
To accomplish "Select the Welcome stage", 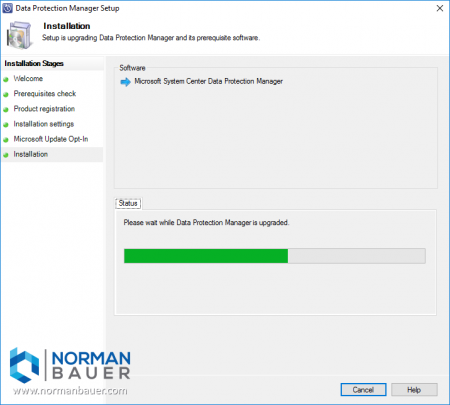I will pyautogui.click(x=28, y=79).
